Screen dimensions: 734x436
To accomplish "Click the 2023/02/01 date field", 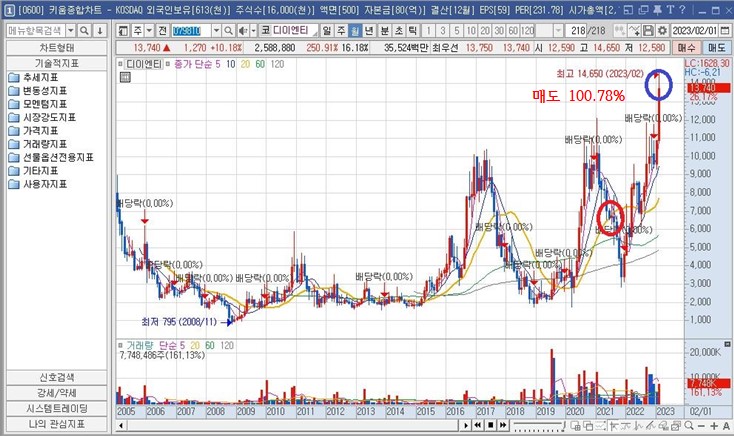I will tap(695, 31).
